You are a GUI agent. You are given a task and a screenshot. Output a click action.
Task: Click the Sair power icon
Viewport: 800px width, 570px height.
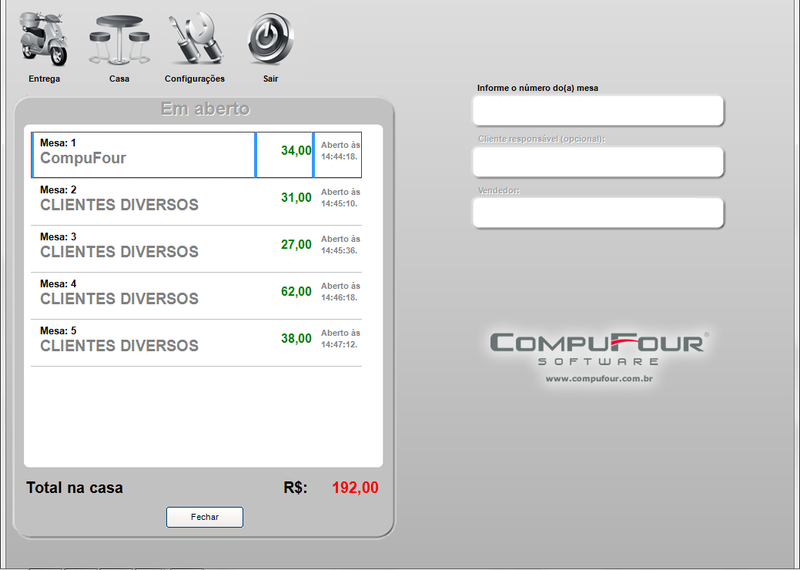270,40
